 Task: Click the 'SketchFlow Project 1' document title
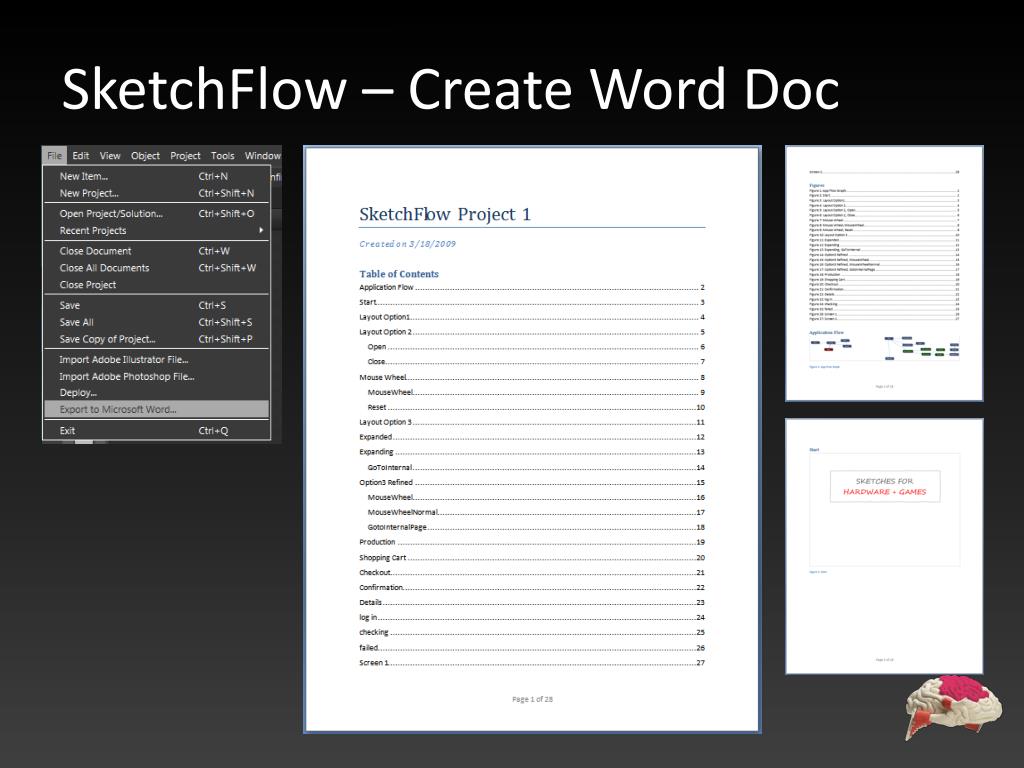pos(445,214)
